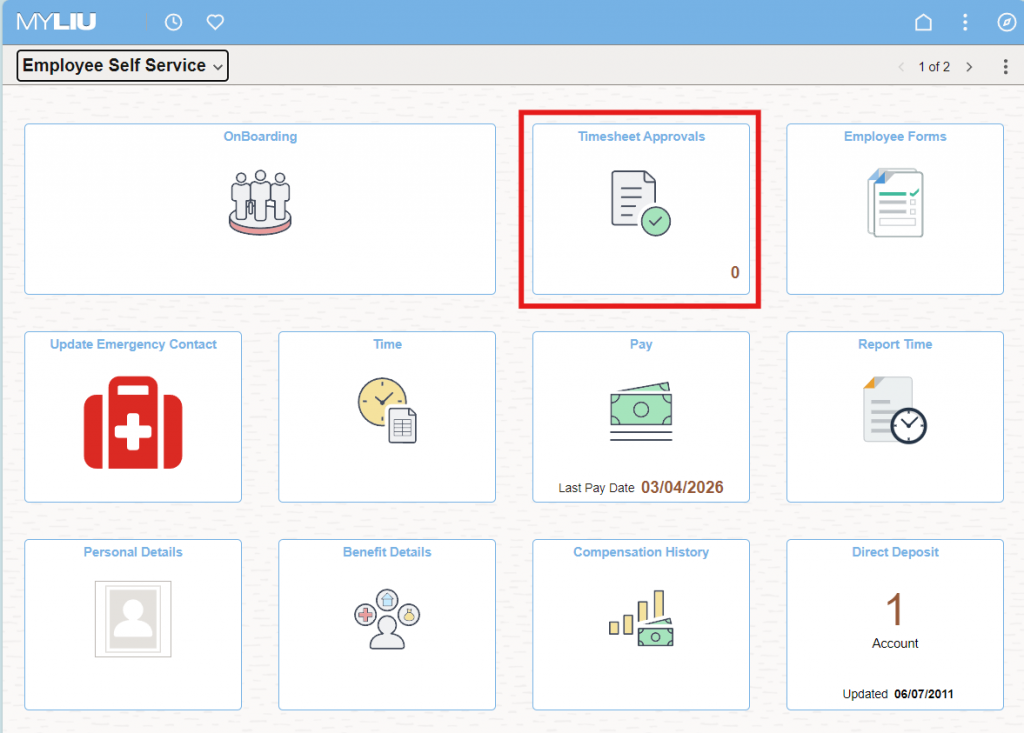The image size is (1024, 733).
Task: Open header Actions vertical dots menu
Action: 965,22
